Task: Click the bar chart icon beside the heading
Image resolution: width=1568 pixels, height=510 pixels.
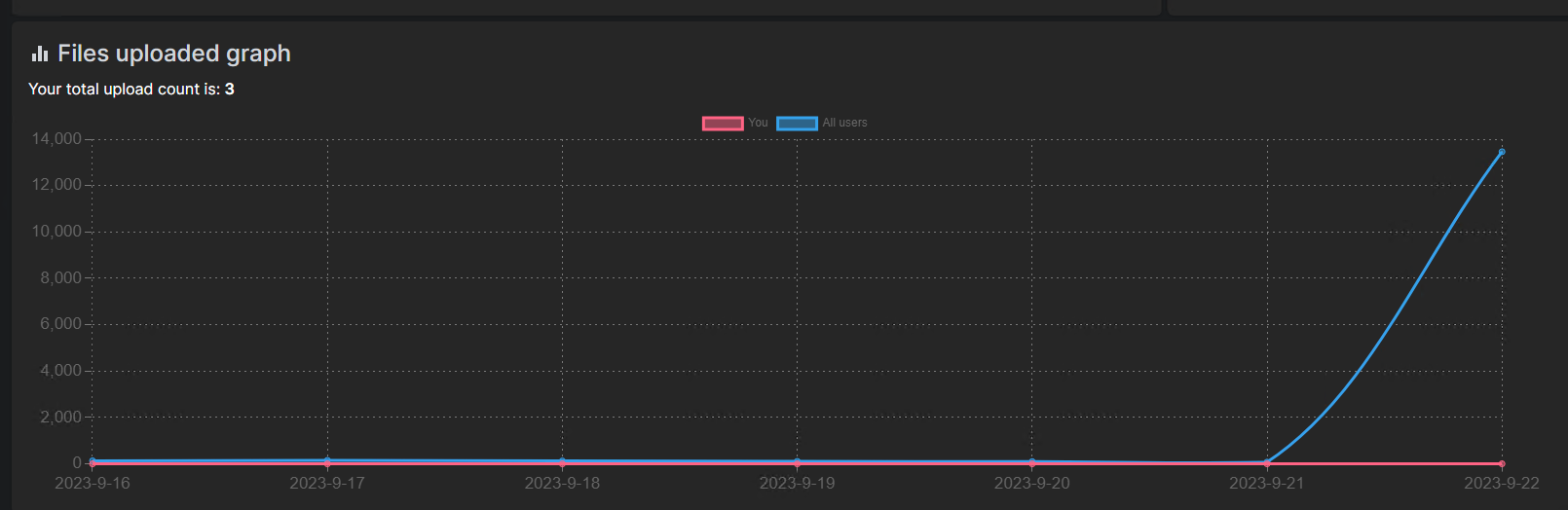Action: point(39,54)
